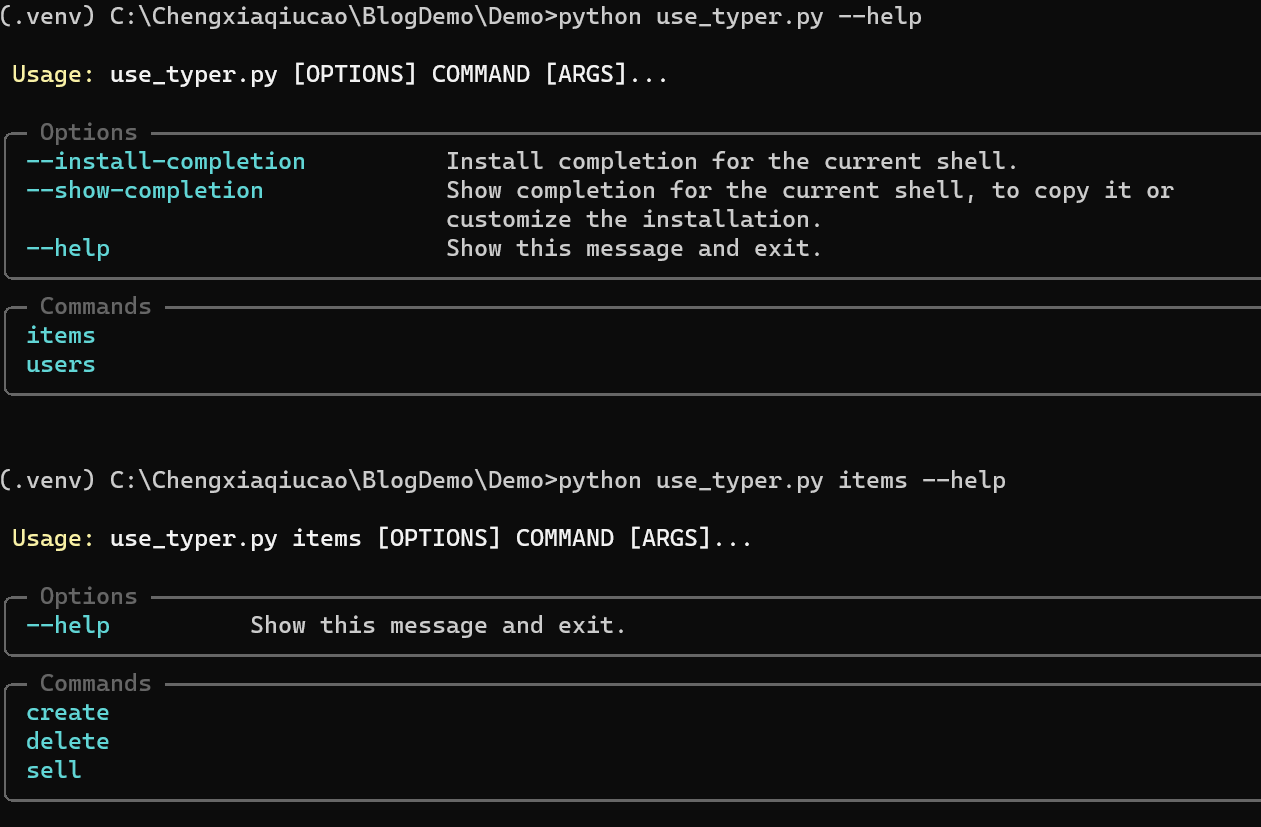The height and width of the screenshot is (827, 1261).
Task: Click the delete command entry
Action: click(x=68, y=741)
